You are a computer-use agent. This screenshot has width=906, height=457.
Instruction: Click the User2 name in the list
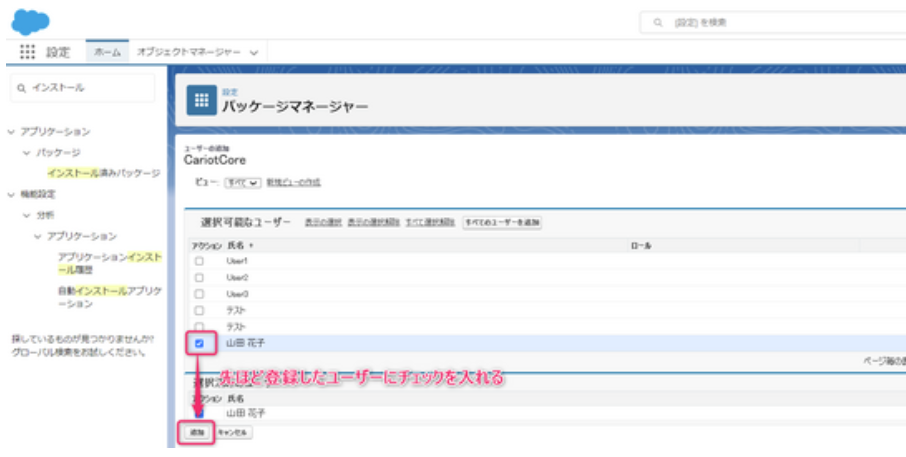(237, 278)
